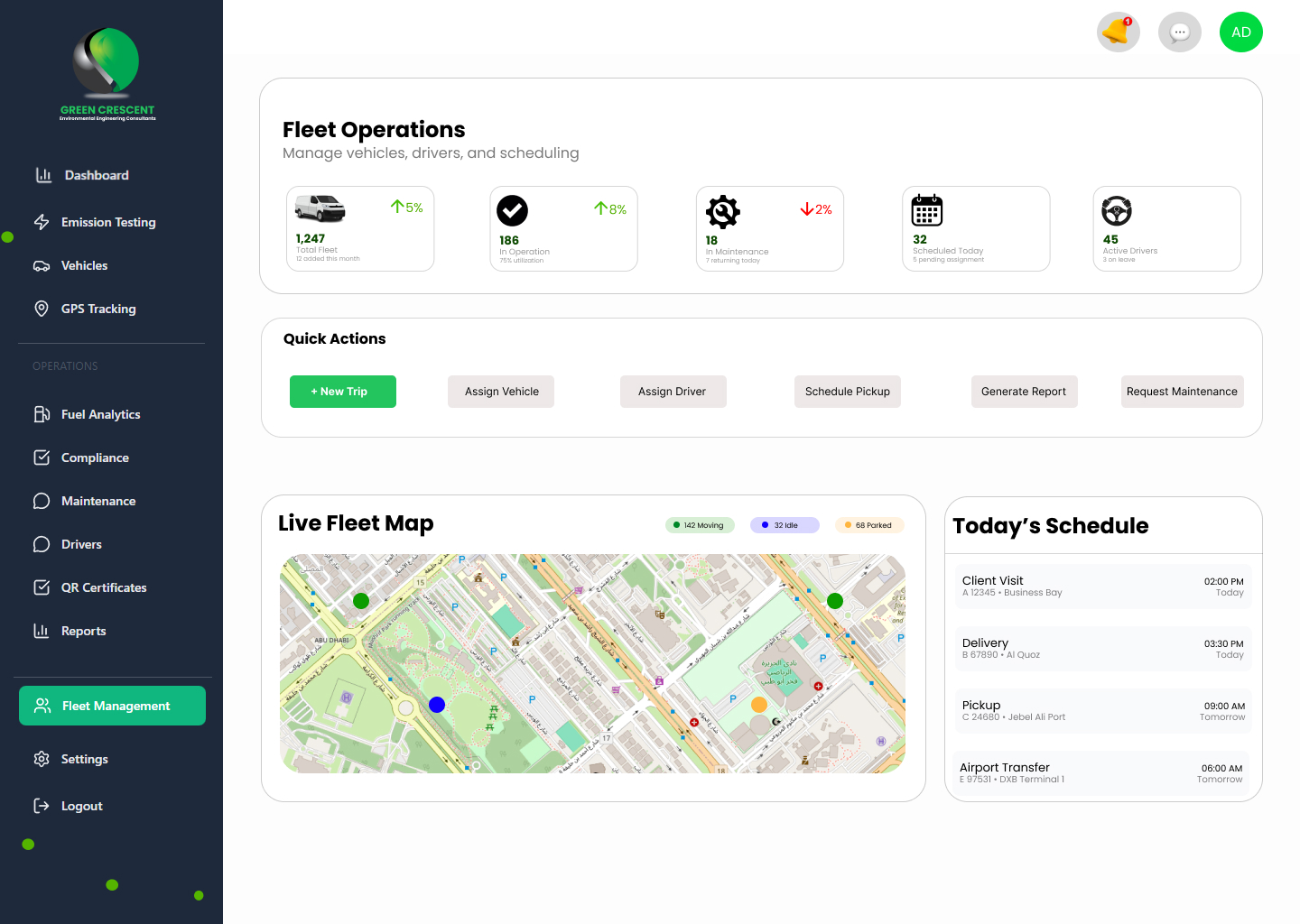Expand the Drivers section
Screen dimensions: 1300x924
[x=80, y=544]
